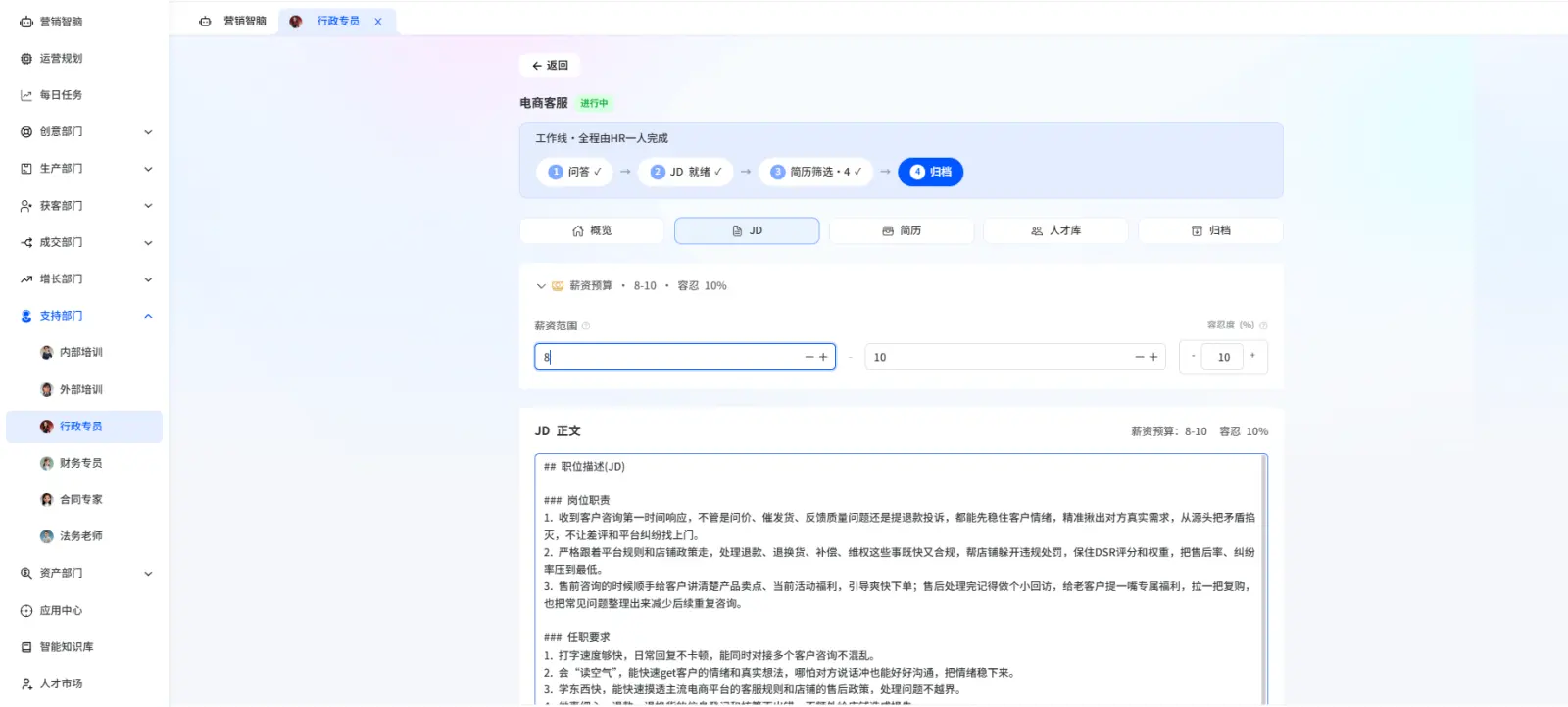Collapse the 支持部门 chevron
Viewport: 1568px width, 707px height.
(x=148, y=316)
